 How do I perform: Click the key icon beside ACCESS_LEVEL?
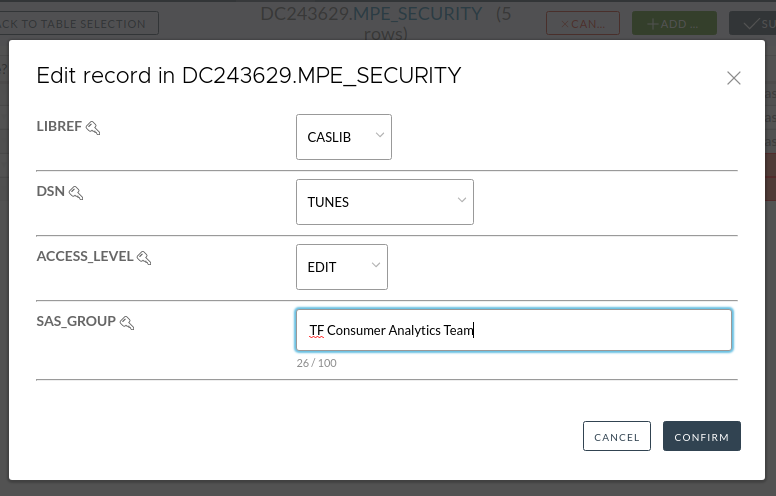click(144, 257)
